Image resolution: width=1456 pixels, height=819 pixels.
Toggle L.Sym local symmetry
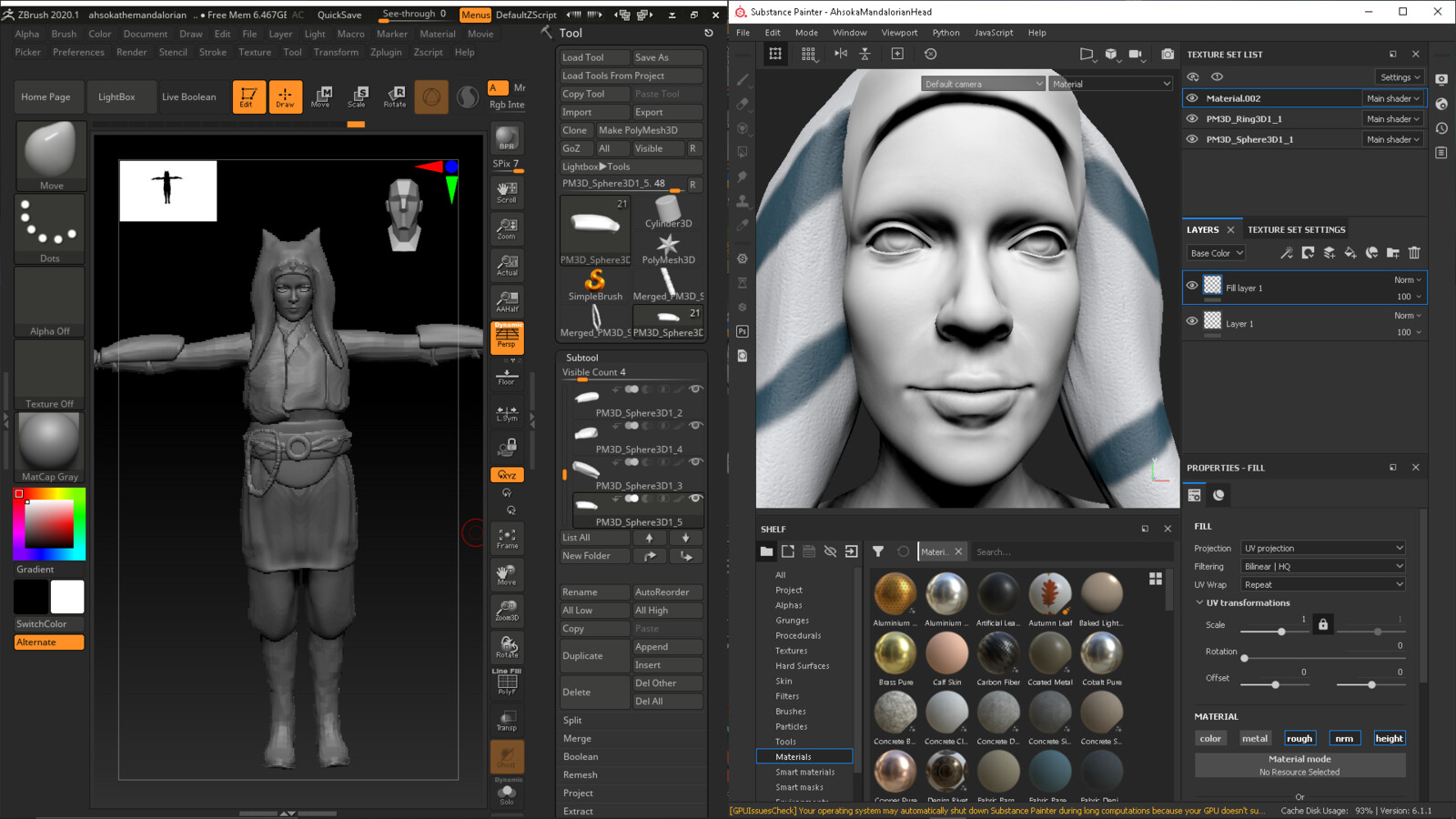pyautogui.click(x=507, y=412)
